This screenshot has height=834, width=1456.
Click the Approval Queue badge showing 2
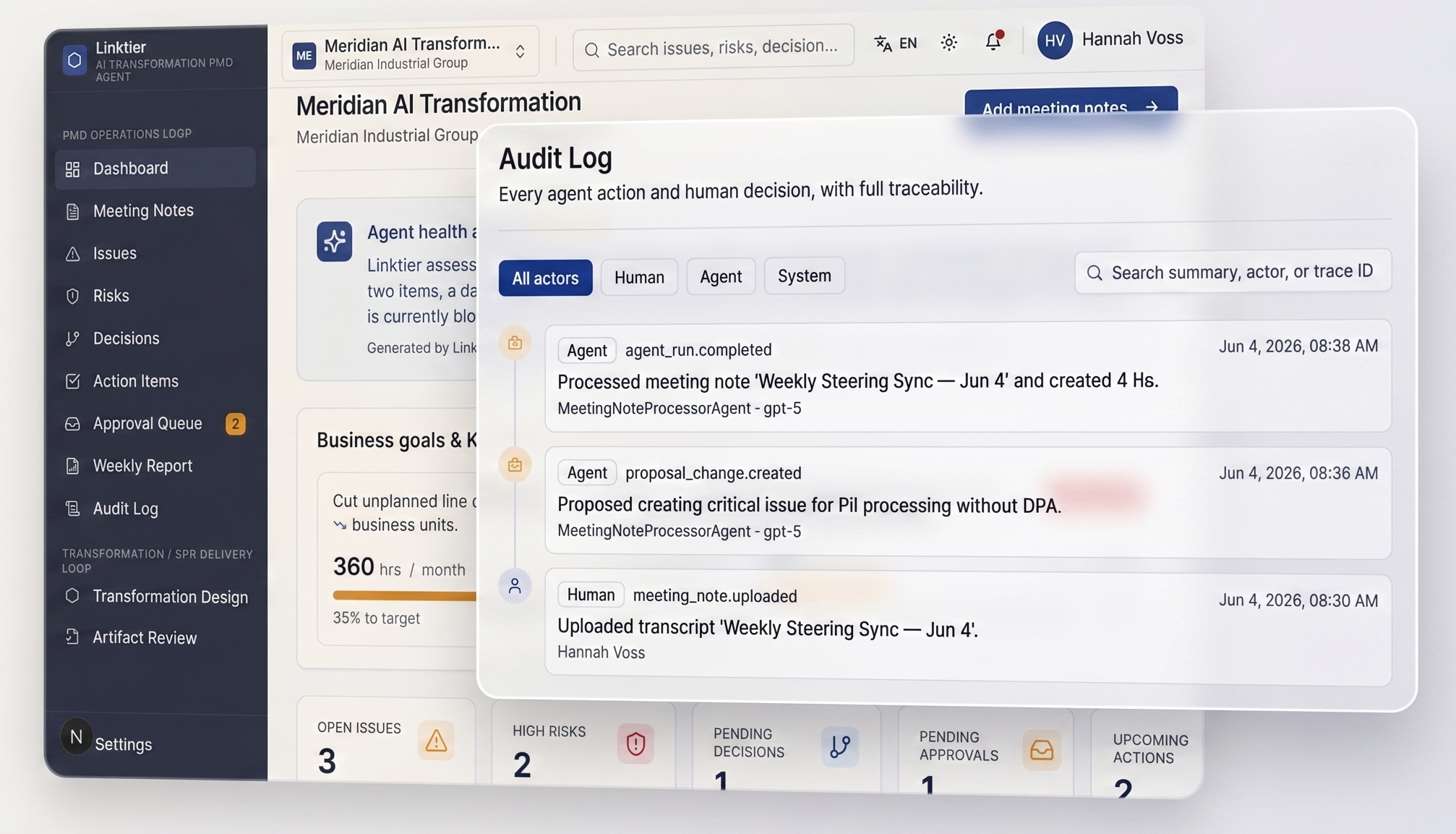[x=236, y=424]
